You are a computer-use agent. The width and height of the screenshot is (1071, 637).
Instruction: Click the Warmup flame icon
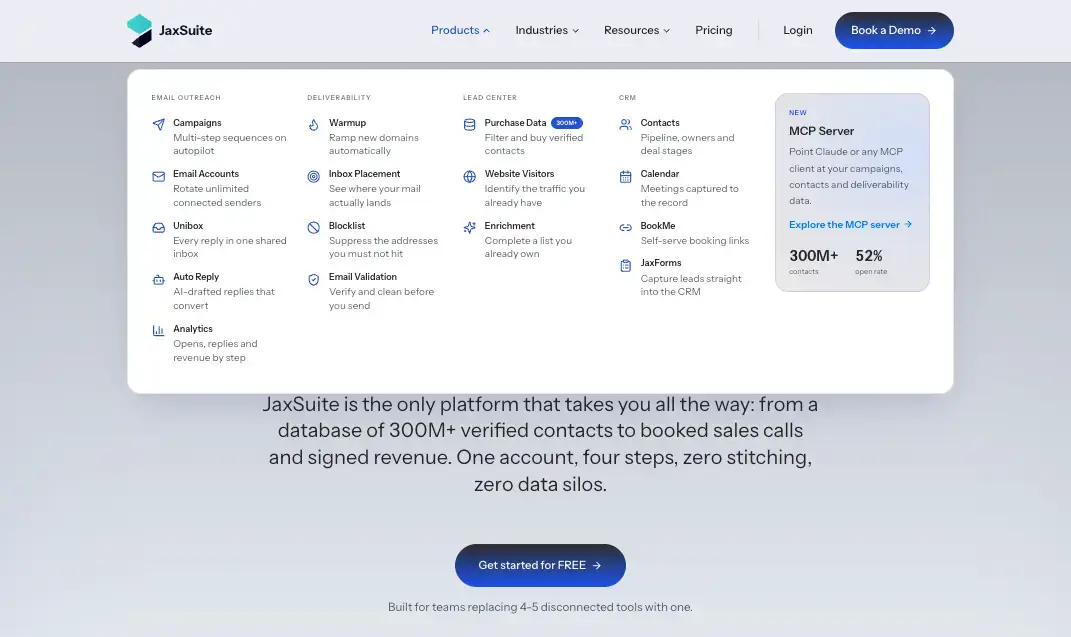[314, 124]
